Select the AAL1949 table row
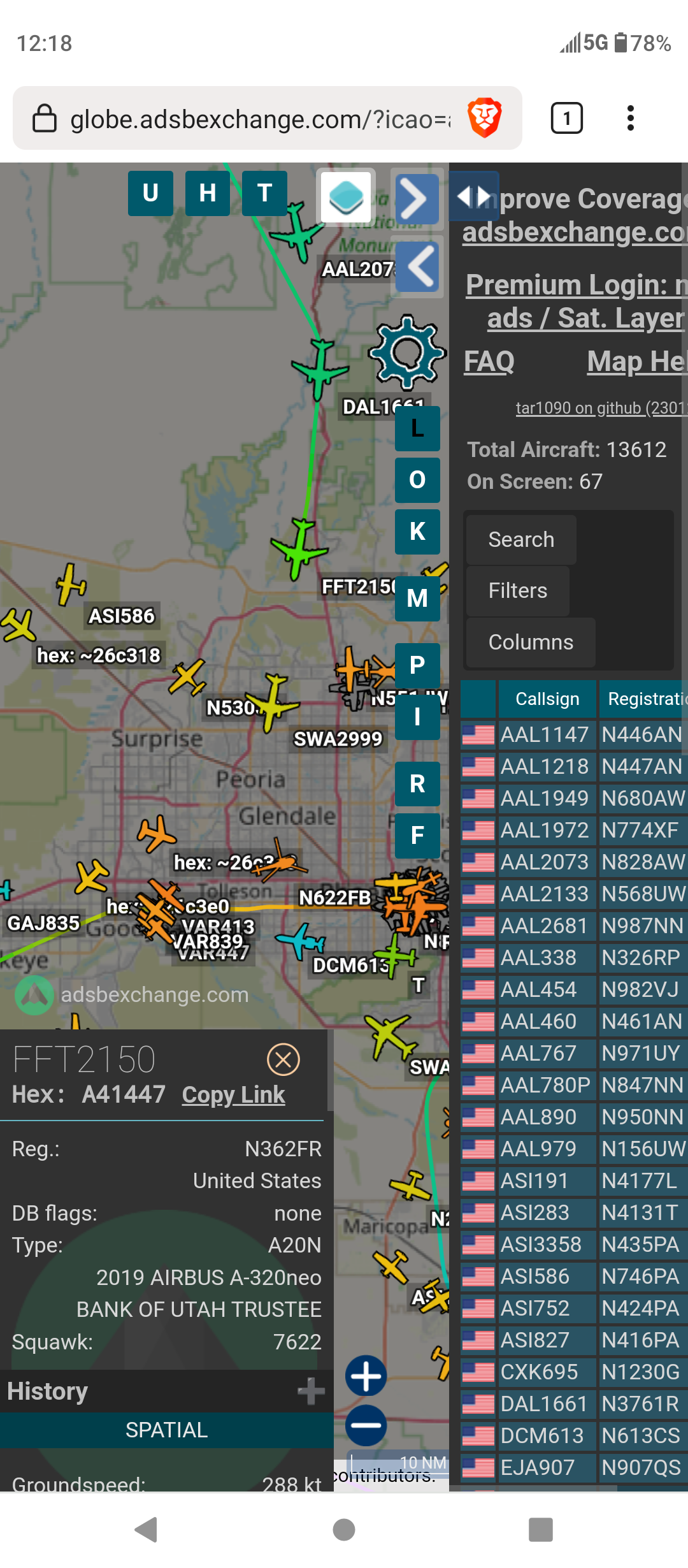Image resolution: width=688 pixels, height=1568 pixels. (x=574, y=798)
